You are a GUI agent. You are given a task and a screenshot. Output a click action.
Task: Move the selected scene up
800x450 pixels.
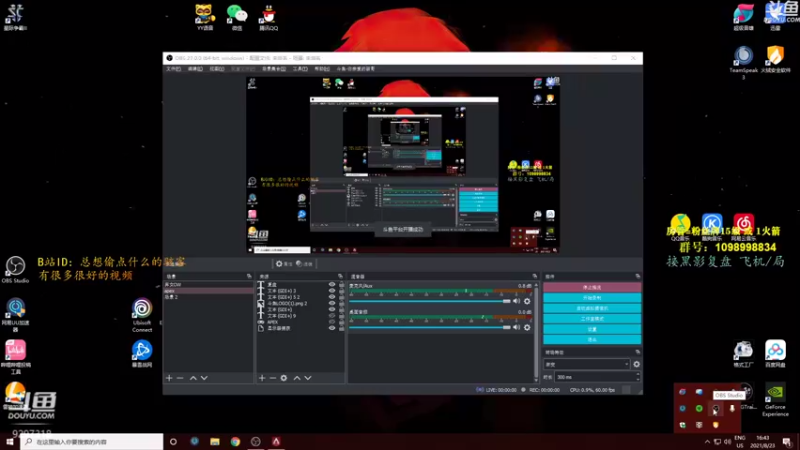[193, 378]
